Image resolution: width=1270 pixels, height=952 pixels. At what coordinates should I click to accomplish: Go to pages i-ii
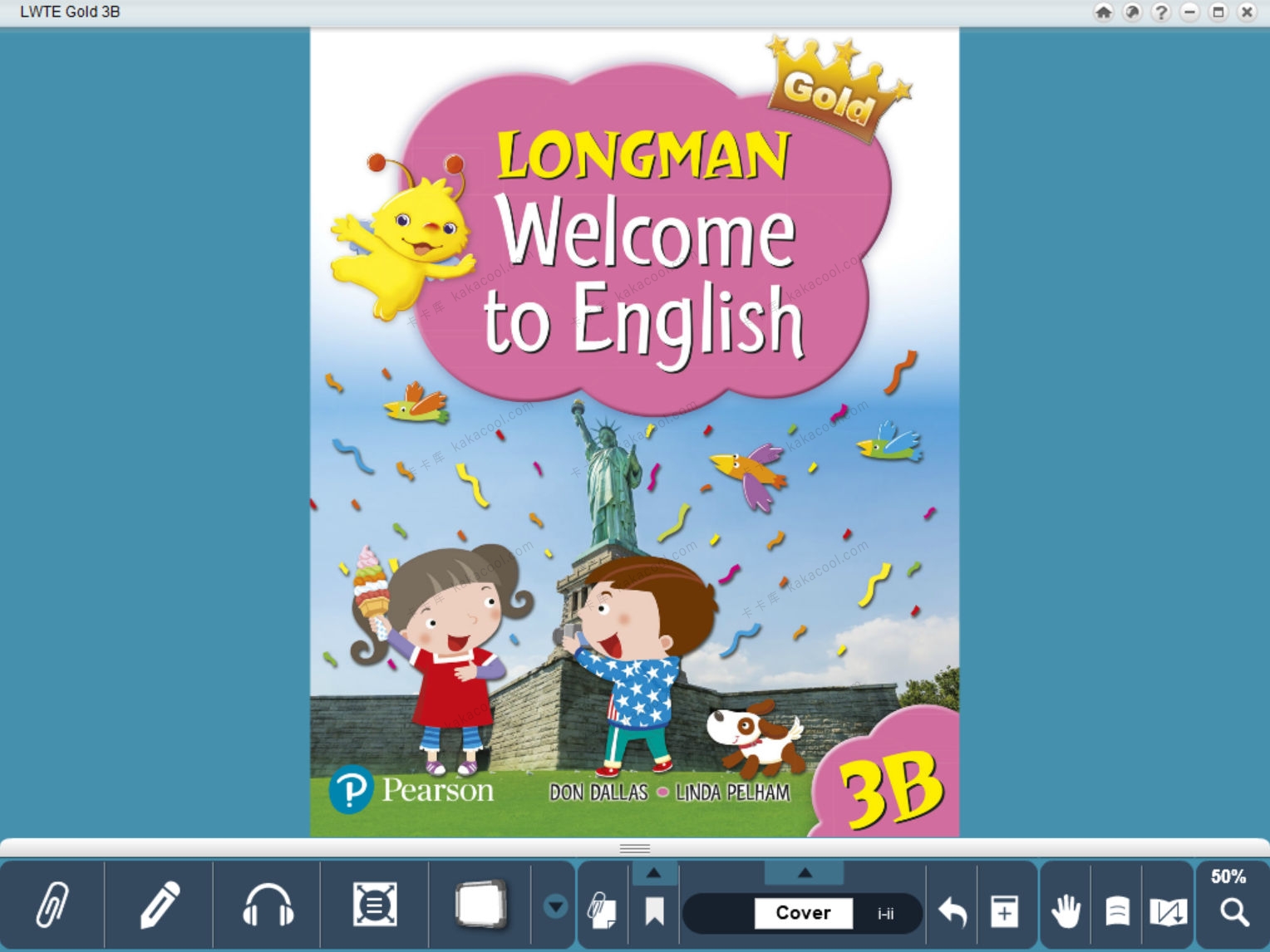point(886,914)
